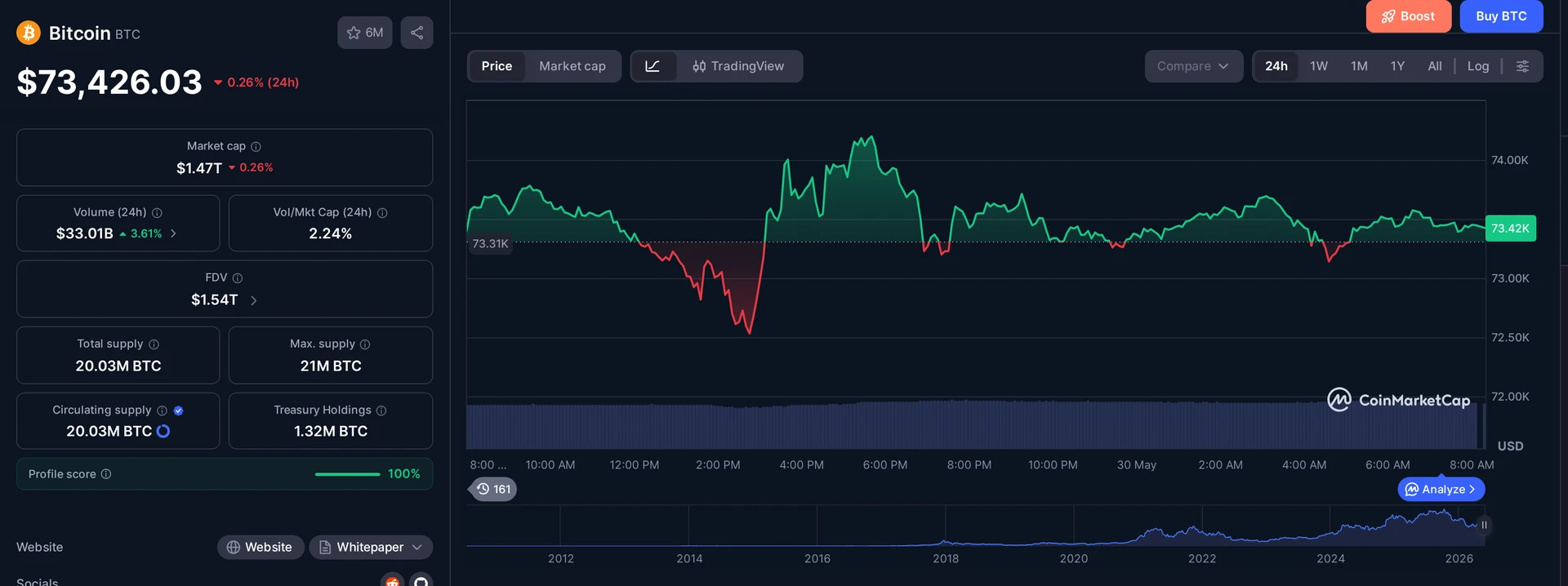The width and height of the screenshot is (1568, 586).
Task: Select the Market cap tab
Action: (572, 66)
